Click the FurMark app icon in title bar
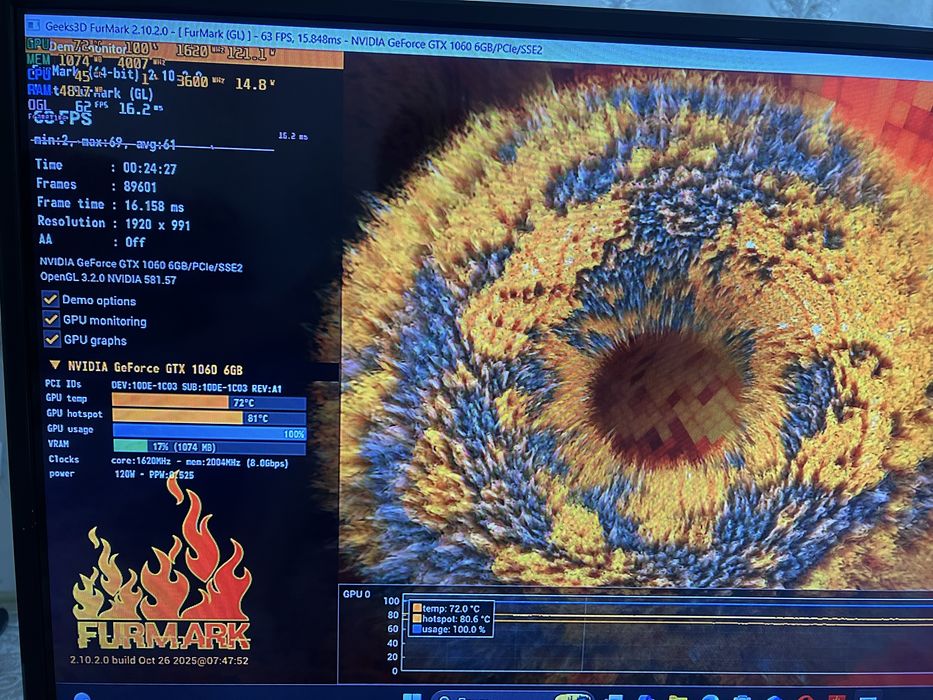Viewport: 933px width, 700px height. point(34,25)
